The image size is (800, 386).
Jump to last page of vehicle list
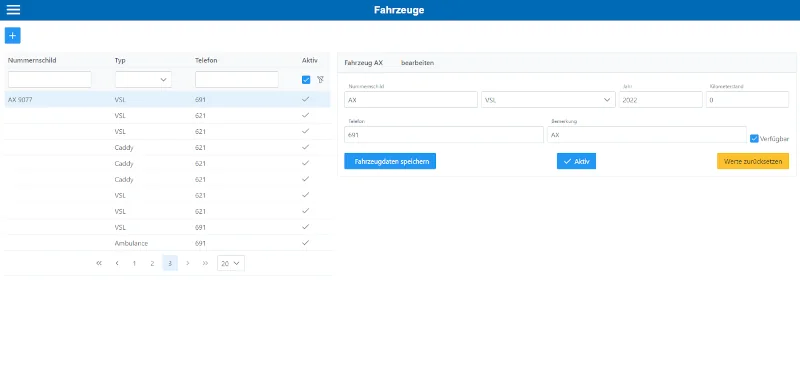tap(205, 263)
